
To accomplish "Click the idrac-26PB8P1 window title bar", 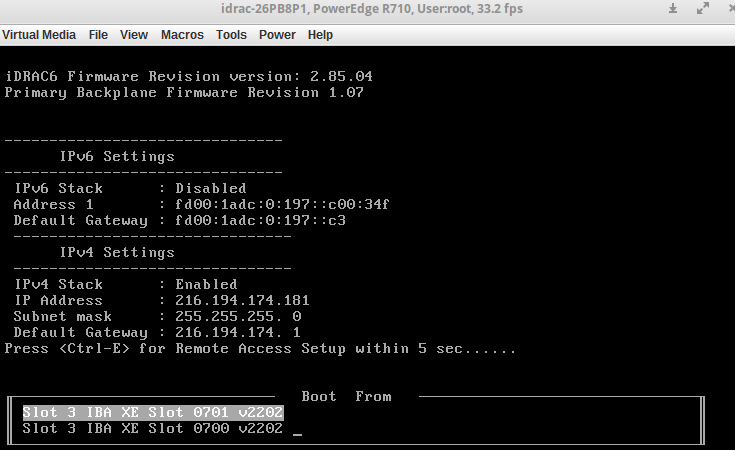I will (x=372, y=10).
